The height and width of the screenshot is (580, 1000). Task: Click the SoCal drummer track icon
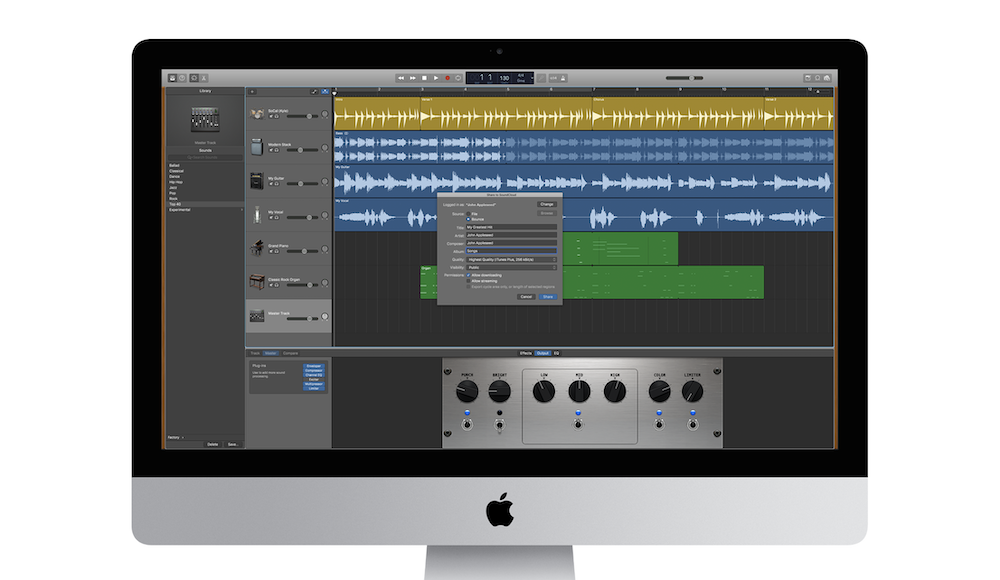(x=257, y=114)
